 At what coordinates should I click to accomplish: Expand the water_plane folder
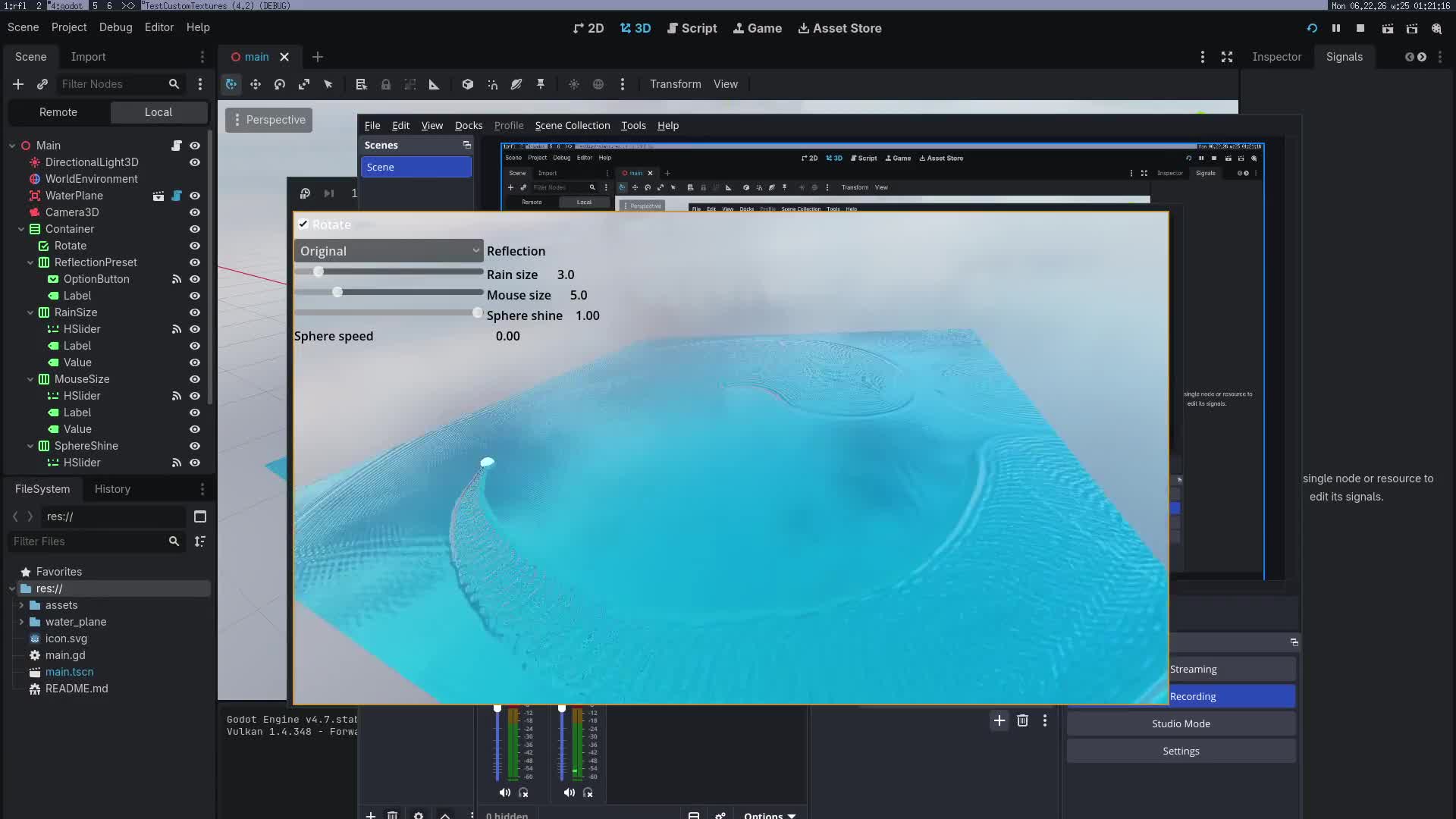pyautogui.click(x=21, y=622)
